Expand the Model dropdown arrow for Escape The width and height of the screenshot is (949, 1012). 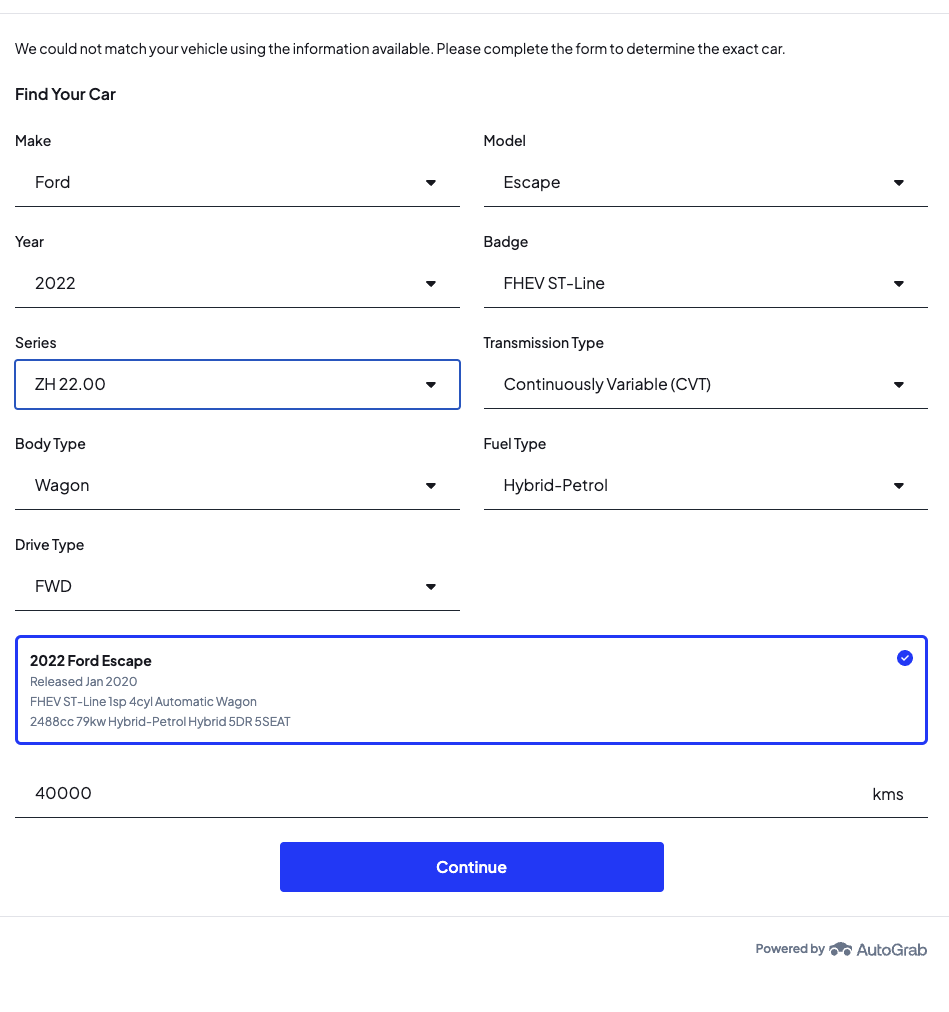click(x=899, y=183)
